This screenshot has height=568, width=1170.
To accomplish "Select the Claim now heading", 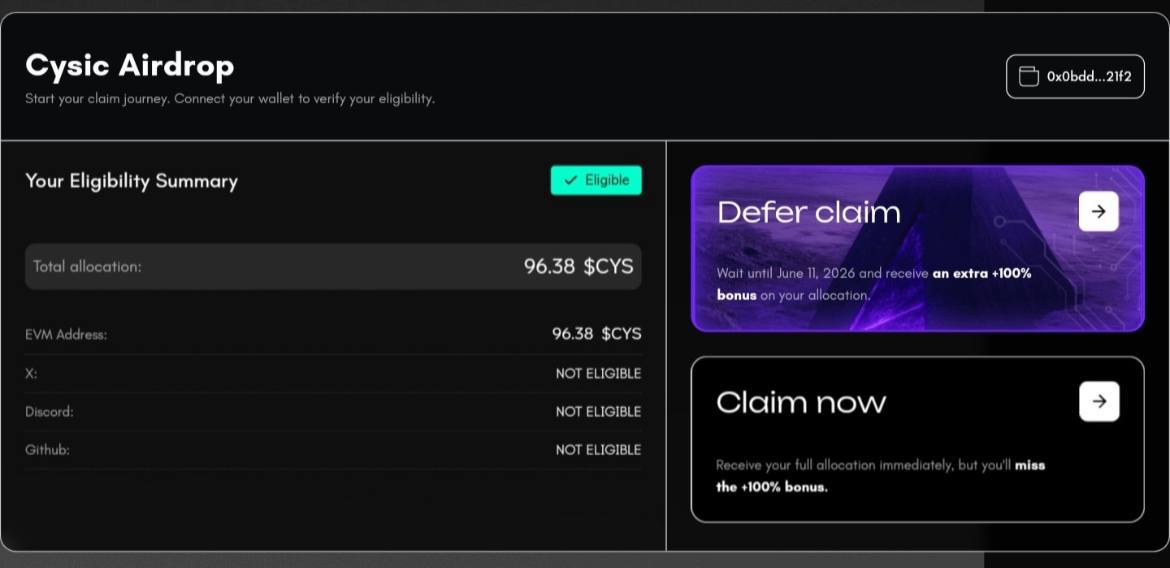I will [x=801, y=402].
